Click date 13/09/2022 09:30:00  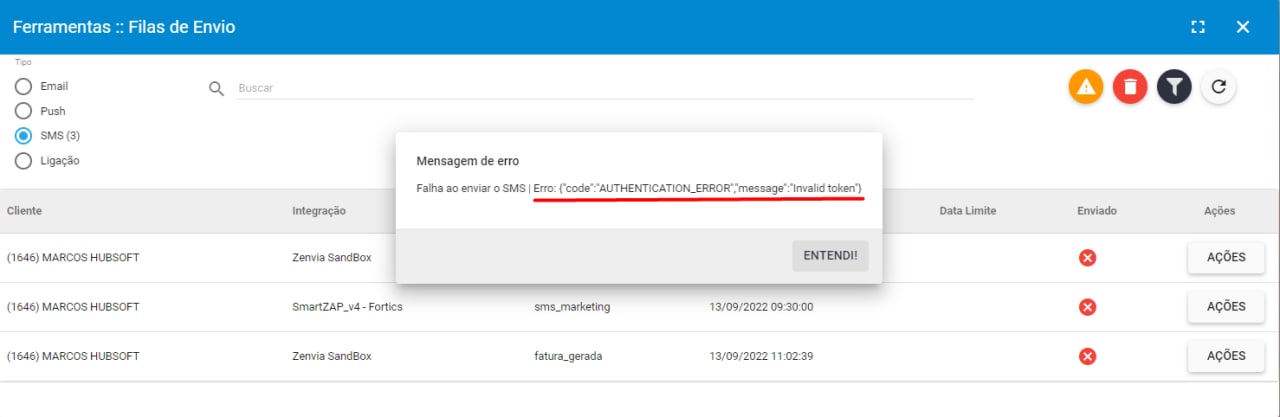pos(761,307)
